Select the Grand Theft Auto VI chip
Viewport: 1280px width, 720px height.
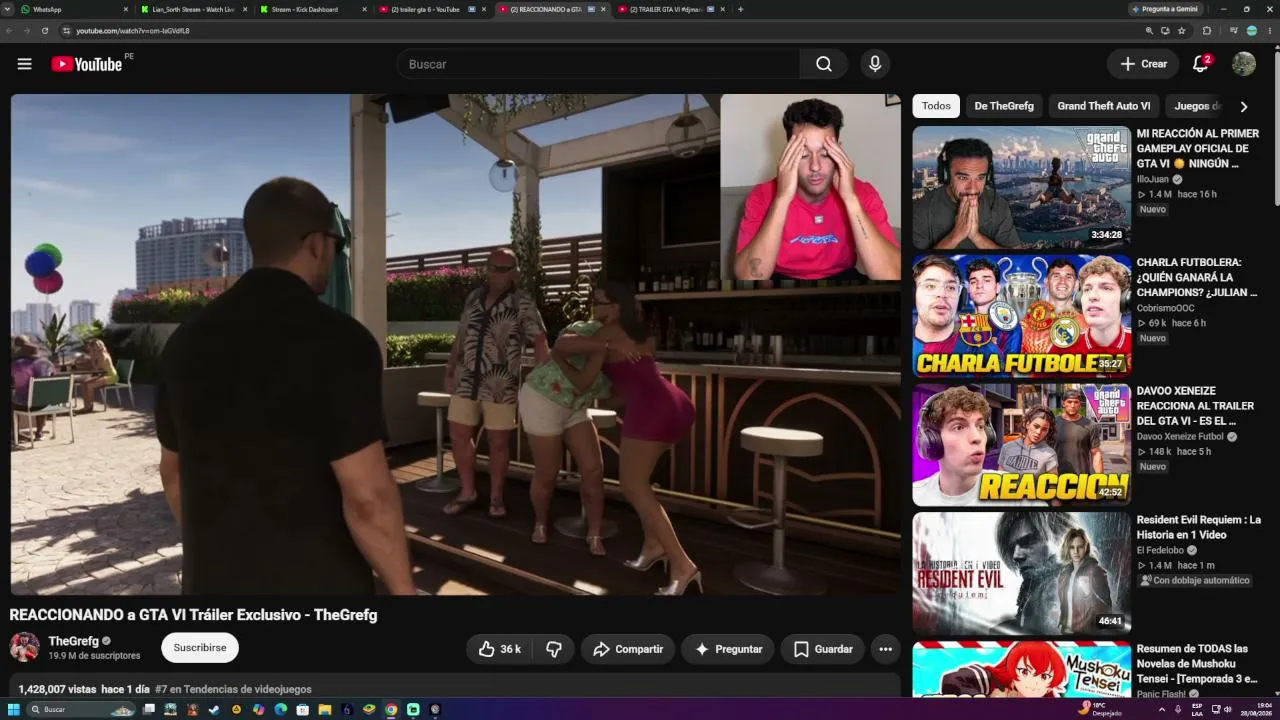click(x=1104, y=106)
